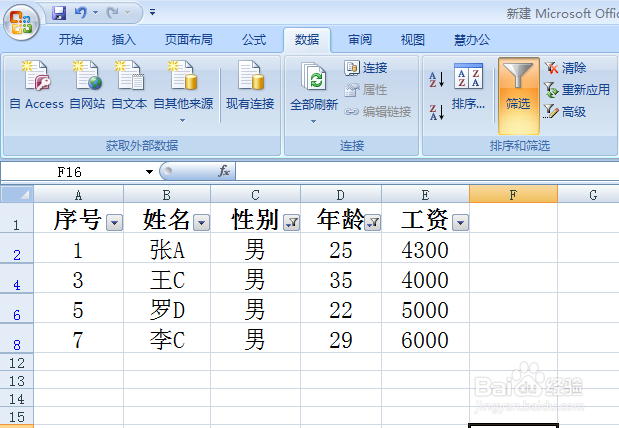Select the age cell 22
The width and height of the screenshot is (619, 428).
341,308
